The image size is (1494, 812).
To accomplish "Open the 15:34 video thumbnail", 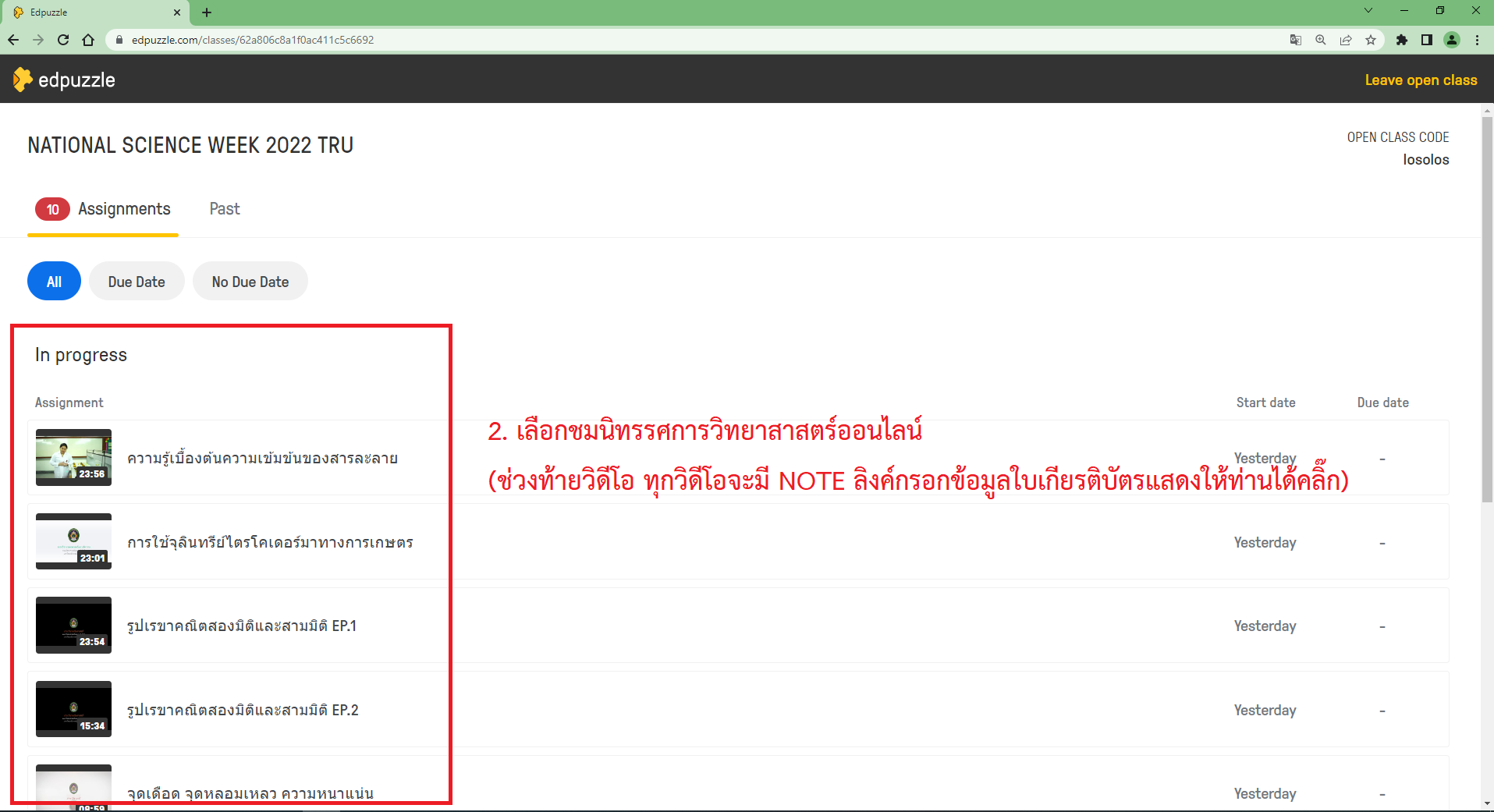I will point(73,709).
